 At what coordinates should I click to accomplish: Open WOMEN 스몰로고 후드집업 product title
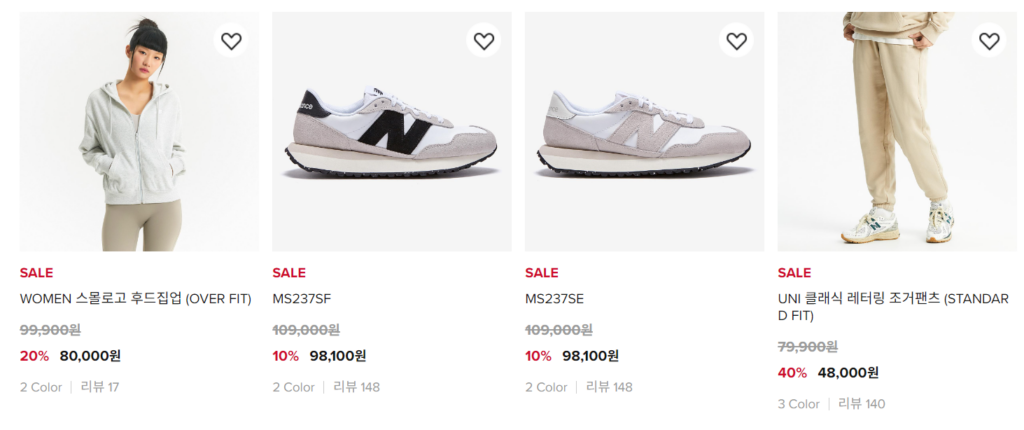[134, 298]
